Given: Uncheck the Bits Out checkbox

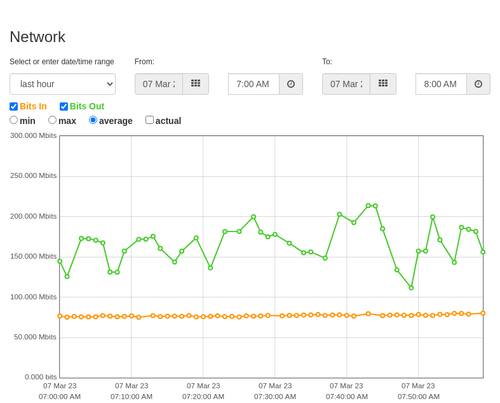Looking at the screenshot, I should (64, 106).
